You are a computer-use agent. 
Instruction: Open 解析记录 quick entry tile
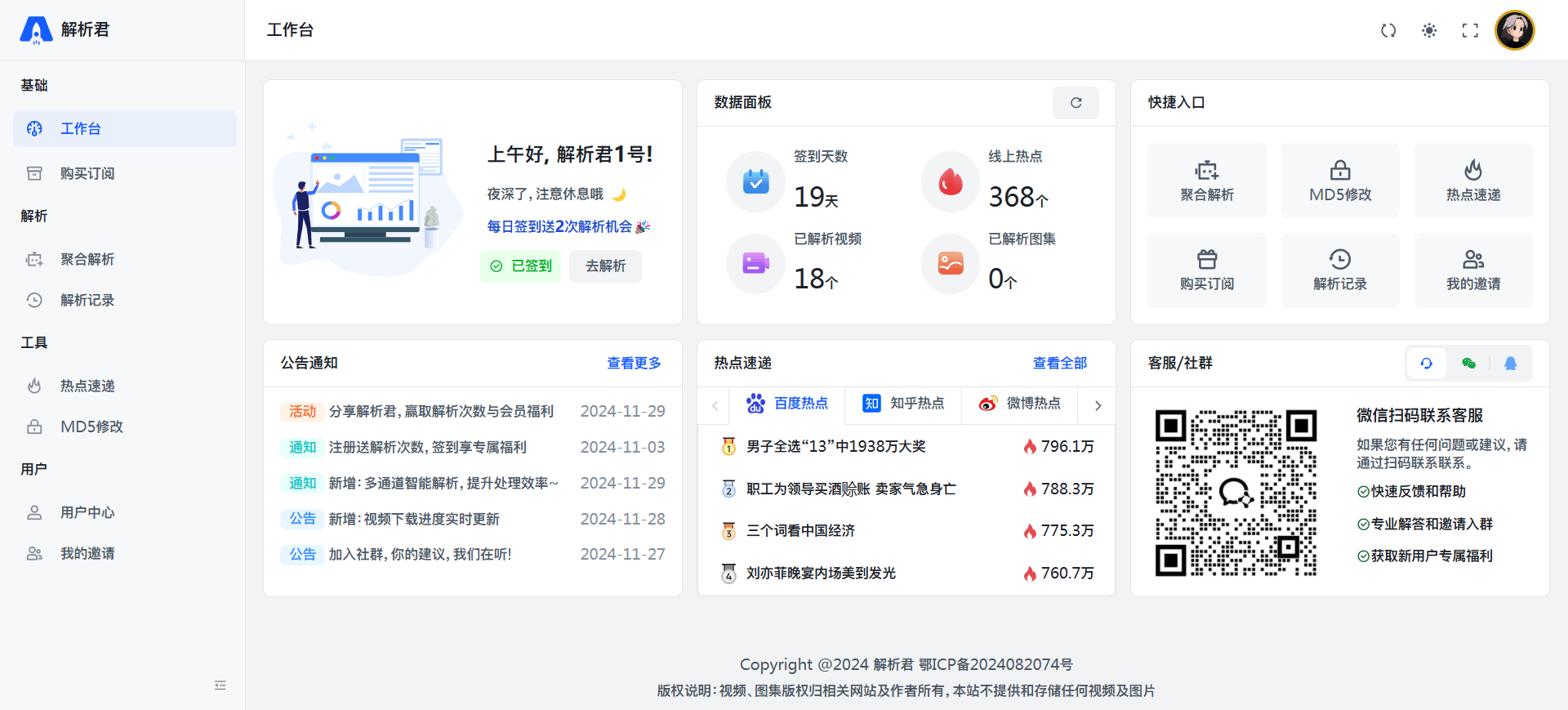pyautogui.click(x=1339, y=270)
